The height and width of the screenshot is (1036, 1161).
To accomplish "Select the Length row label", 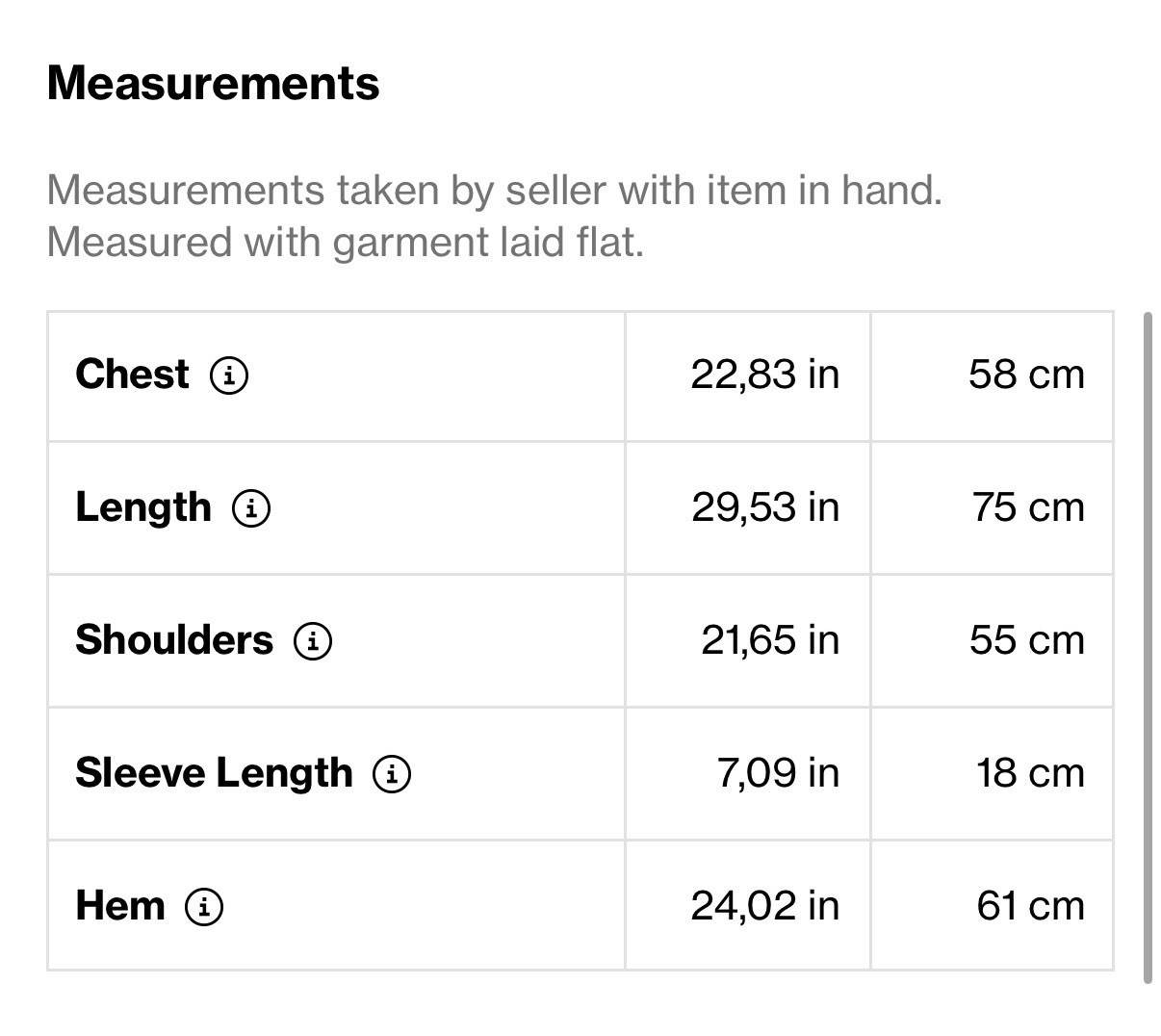I will [143, 507].
